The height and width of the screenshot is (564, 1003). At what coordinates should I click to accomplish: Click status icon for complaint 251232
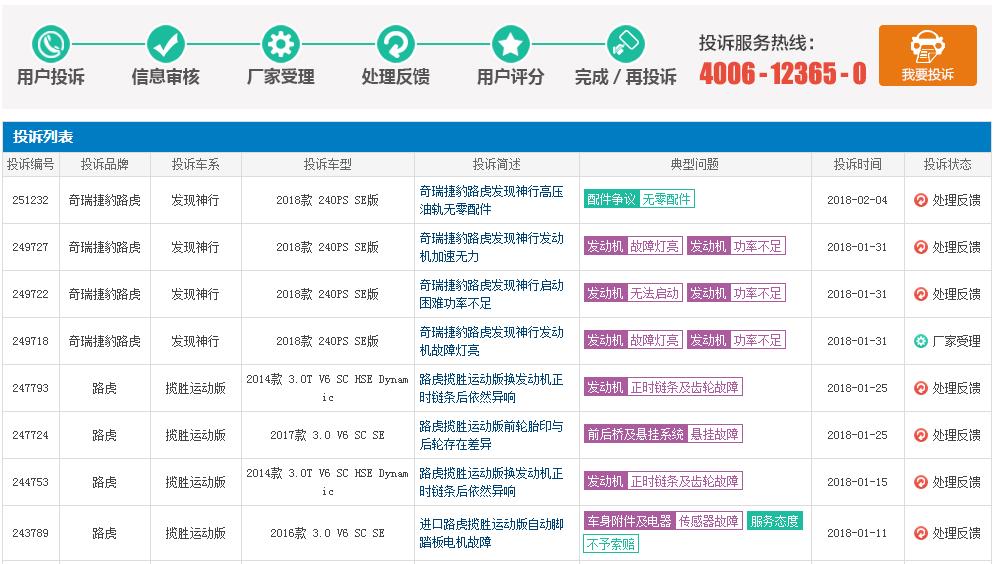pos(920,200)
